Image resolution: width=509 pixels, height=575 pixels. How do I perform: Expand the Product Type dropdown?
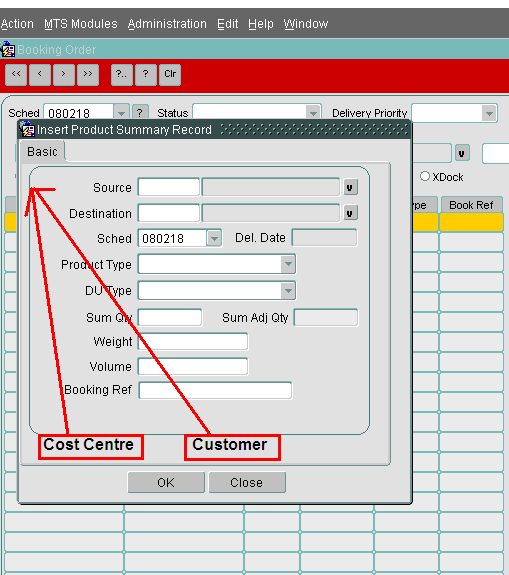pyautogui.click(x=288, y=264)
